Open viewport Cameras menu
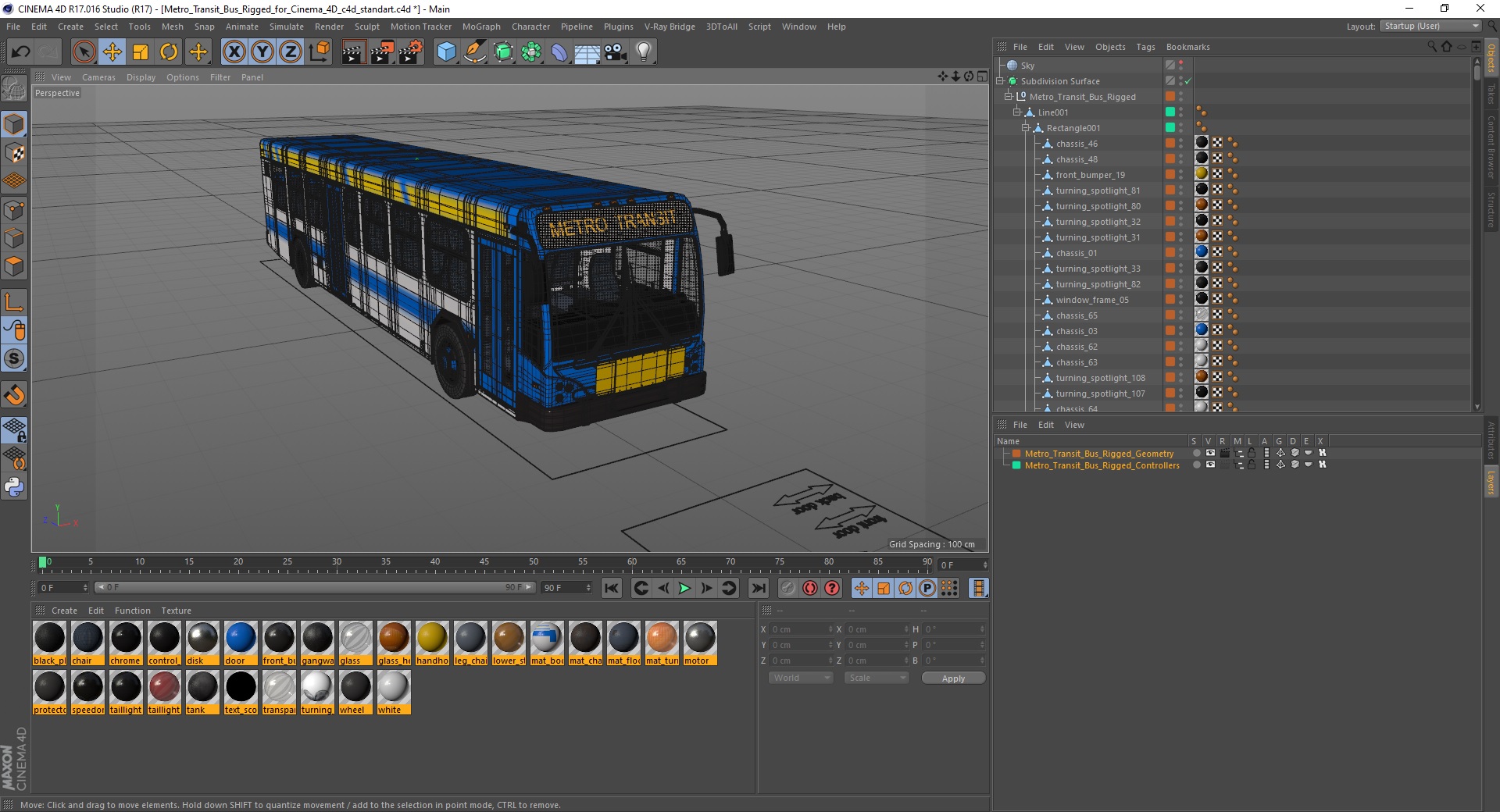The width and height of the screenshot is (1500, 812). pos(98,77)
